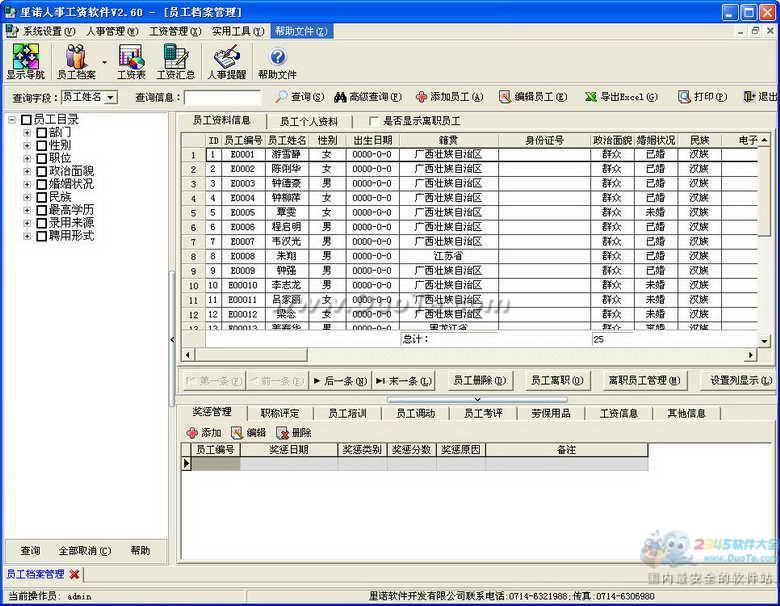
Task: Open the 工资管理 menu
Action: point(175,31)
